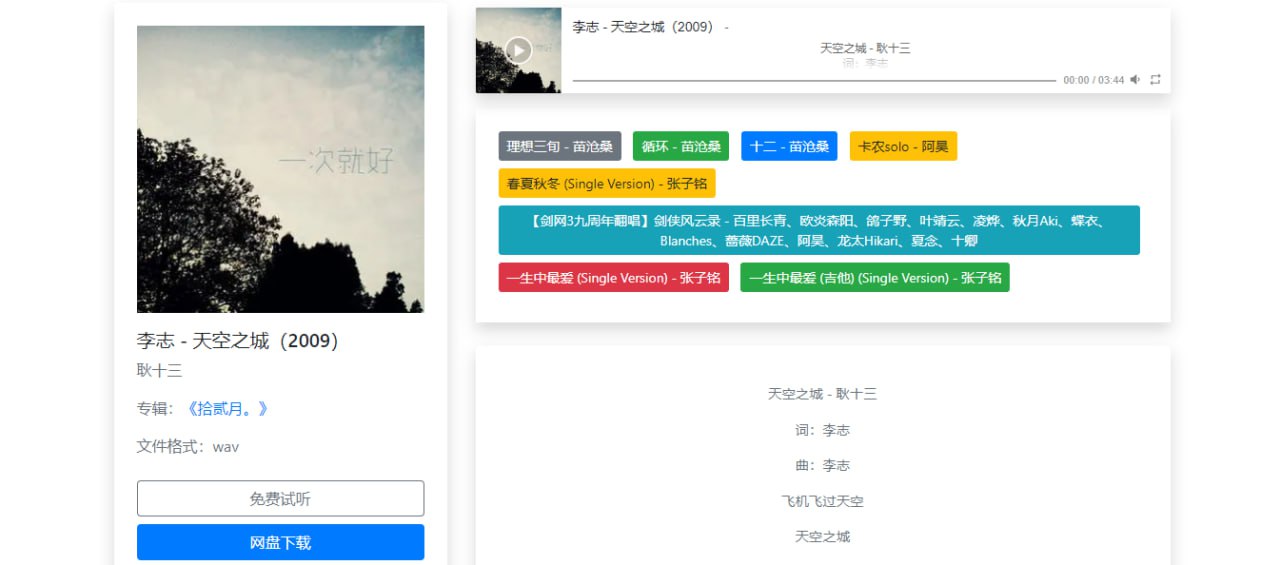1280x565 pixels.
Task: Mute the player with the volume icon
Action: point(1135,80)
